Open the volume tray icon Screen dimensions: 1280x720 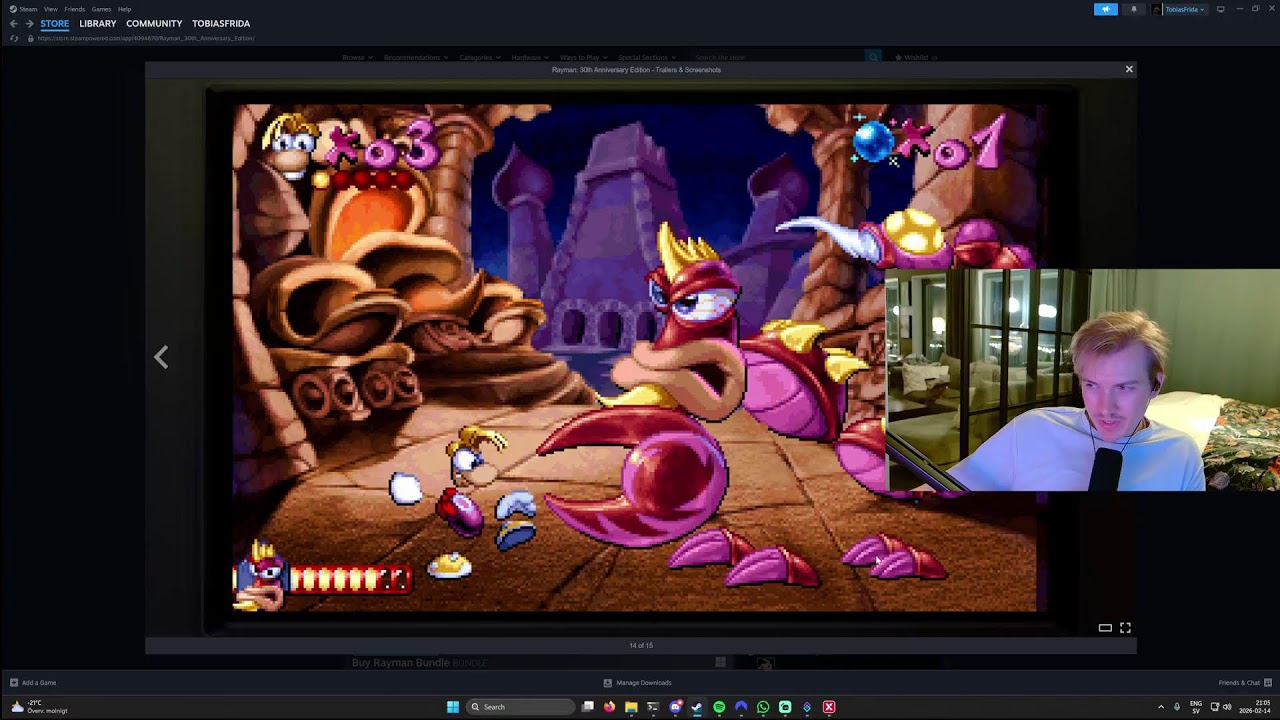click(x=1227, y=707)
